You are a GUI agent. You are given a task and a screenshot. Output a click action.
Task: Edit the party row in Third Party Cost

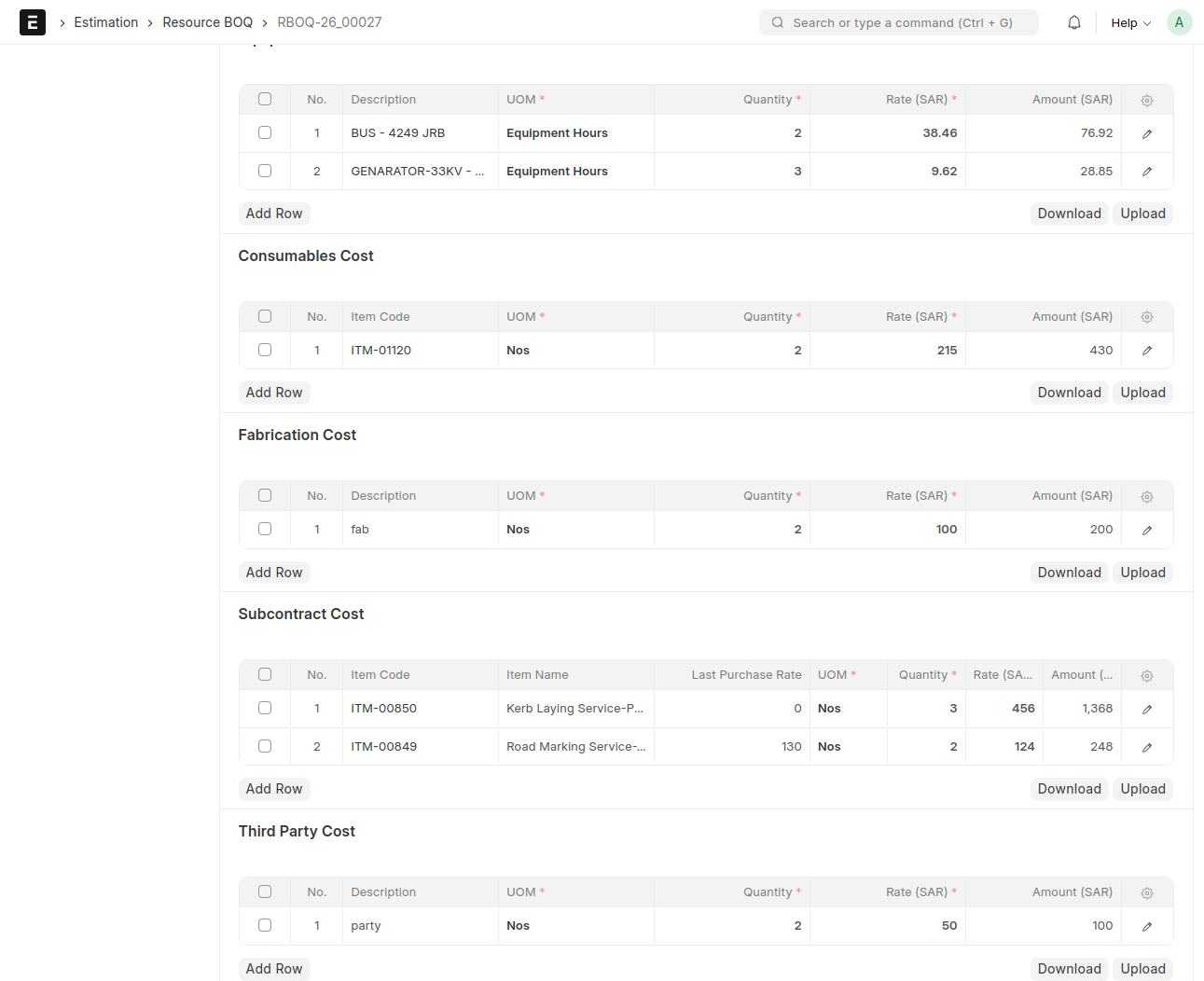[x=1147, y=926]
